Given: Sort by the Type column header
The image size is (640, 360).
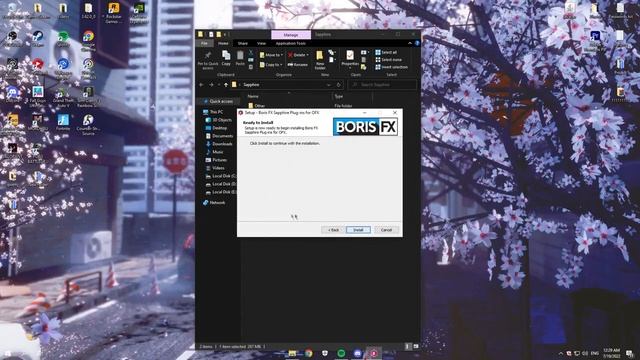Looking at the screenshot, I should pos(338,96).
